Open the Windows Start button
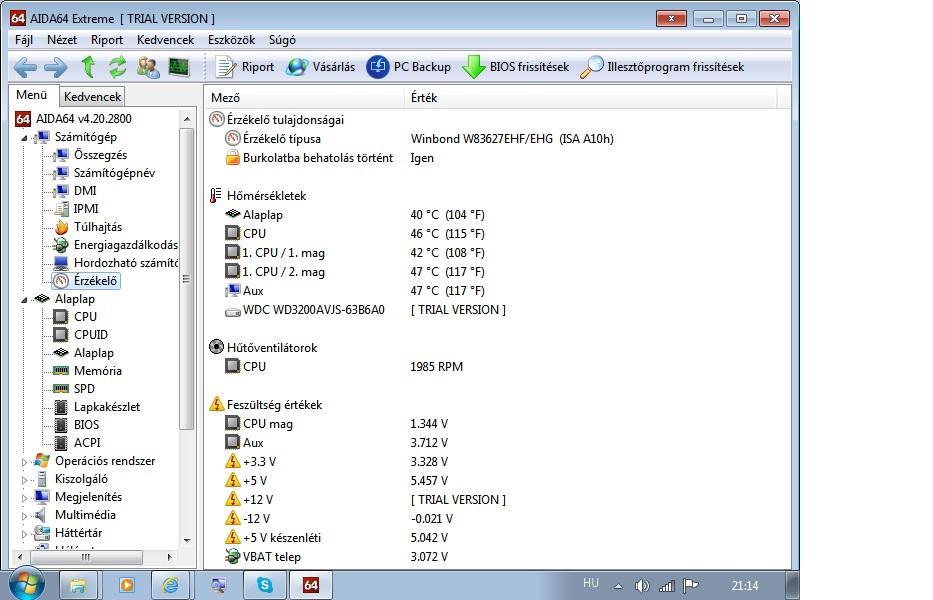Viewport: 933px width, 600px height. pos(26,585)
